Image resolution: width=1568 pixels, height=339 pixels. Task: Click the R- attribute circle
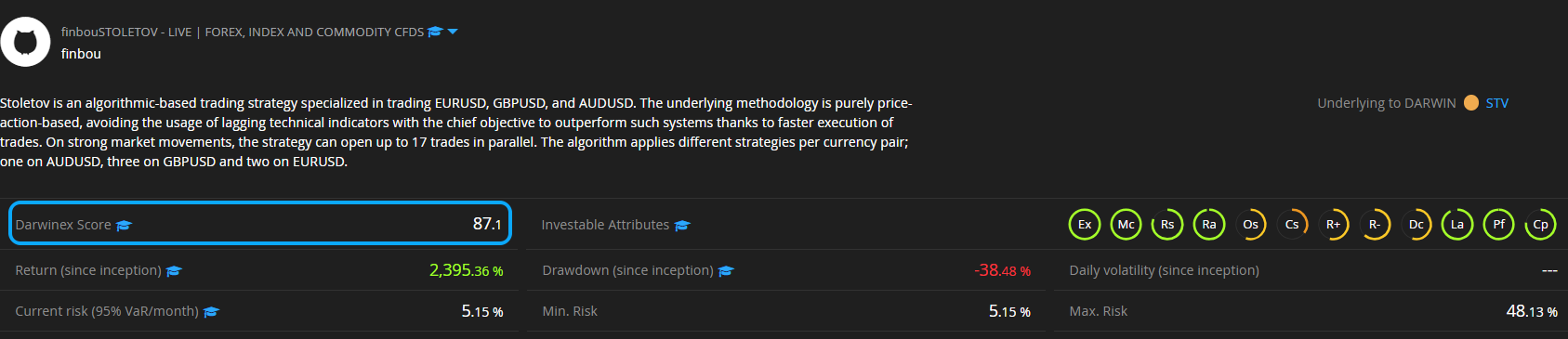point(1375,225)
